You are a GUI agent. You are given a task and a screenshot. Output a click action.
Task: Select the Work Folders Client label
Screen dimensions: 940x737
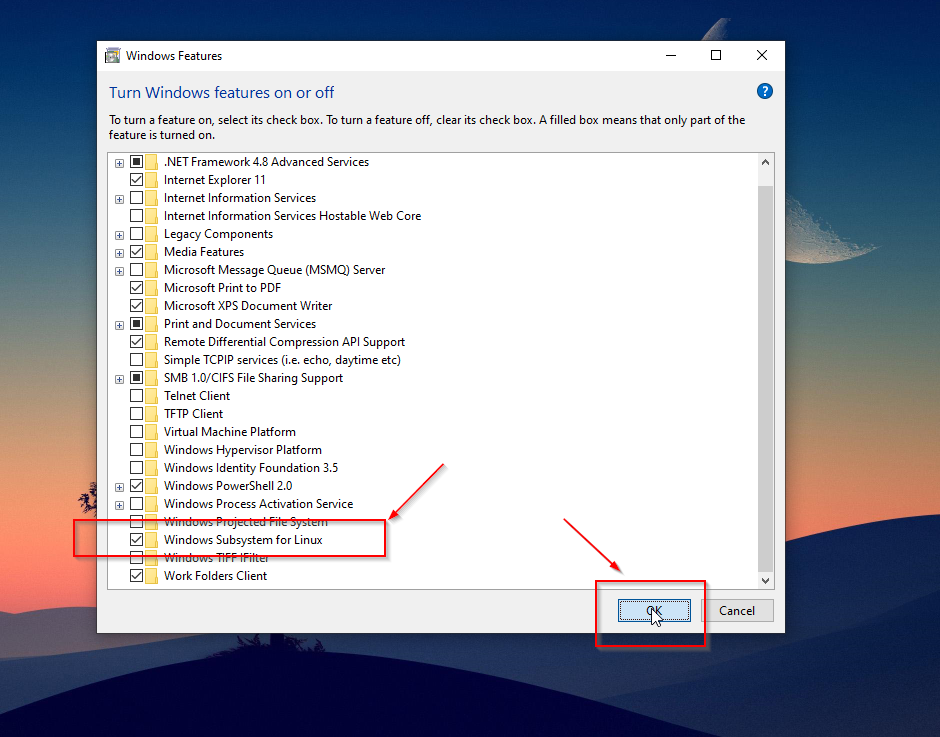(x=215, y=576)
